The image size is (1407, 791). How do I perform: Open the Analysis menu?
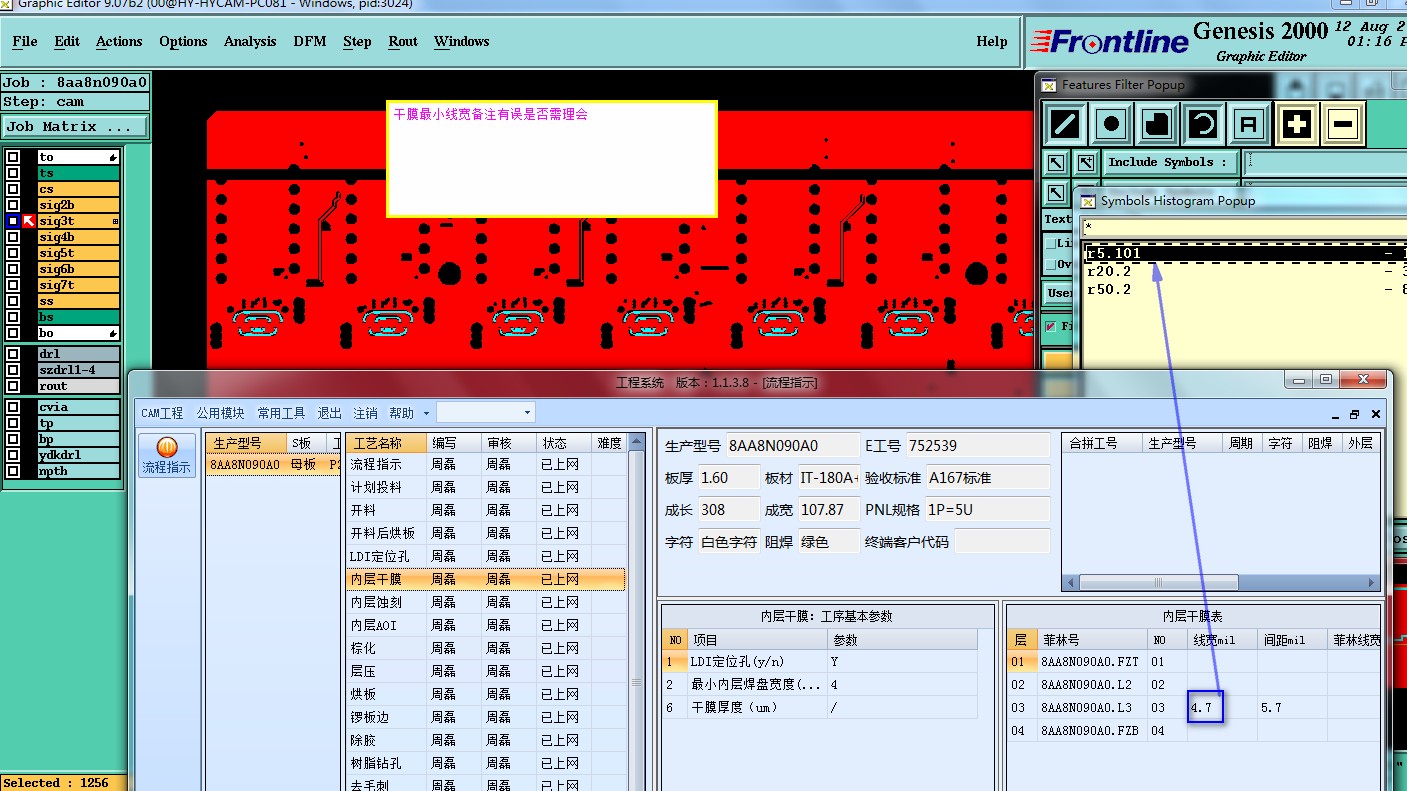coord(250,41)
